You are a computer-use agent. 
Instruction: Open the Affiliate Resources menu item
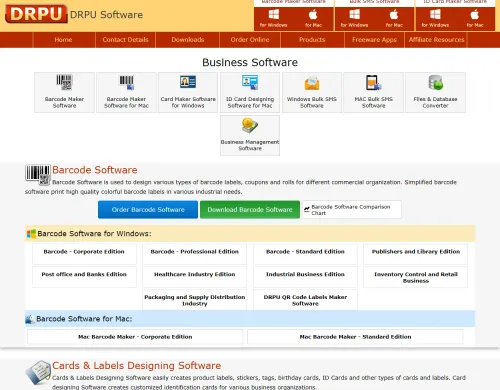click(x=436, y=40)
